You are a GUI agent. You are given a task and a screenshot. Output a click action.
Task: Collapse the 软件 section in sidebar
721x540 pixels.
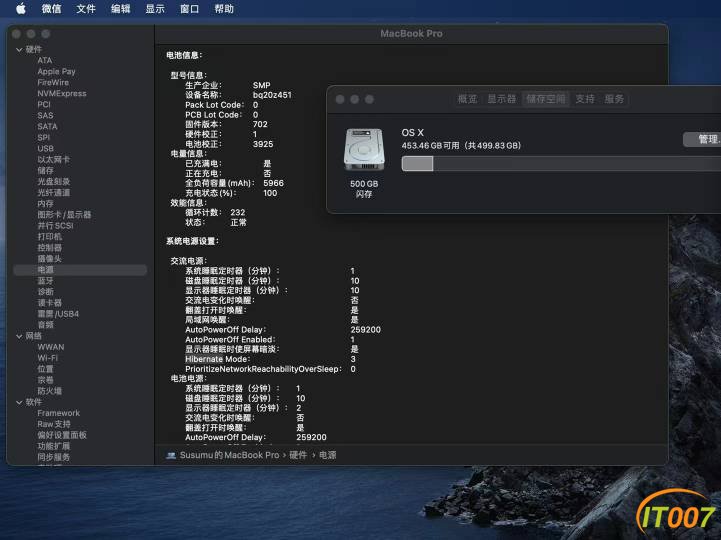click(19, 402)
